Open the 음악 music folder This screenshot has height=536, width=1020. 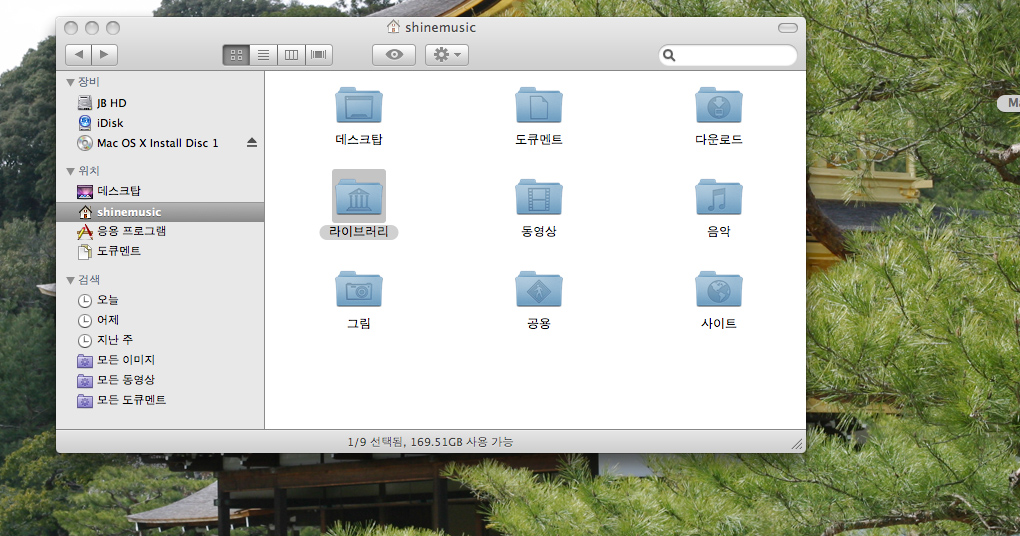718,198
